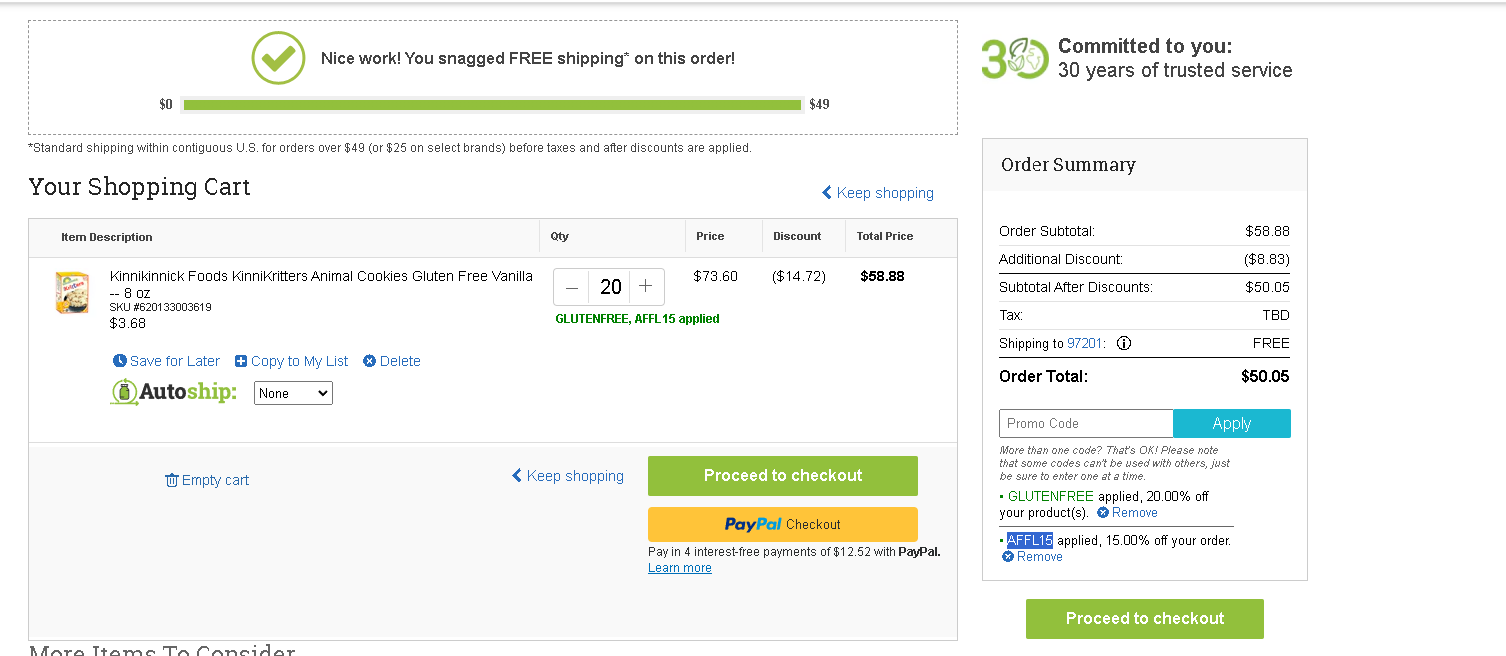
Task: Apply the promo code
Action: point(1232,423)
